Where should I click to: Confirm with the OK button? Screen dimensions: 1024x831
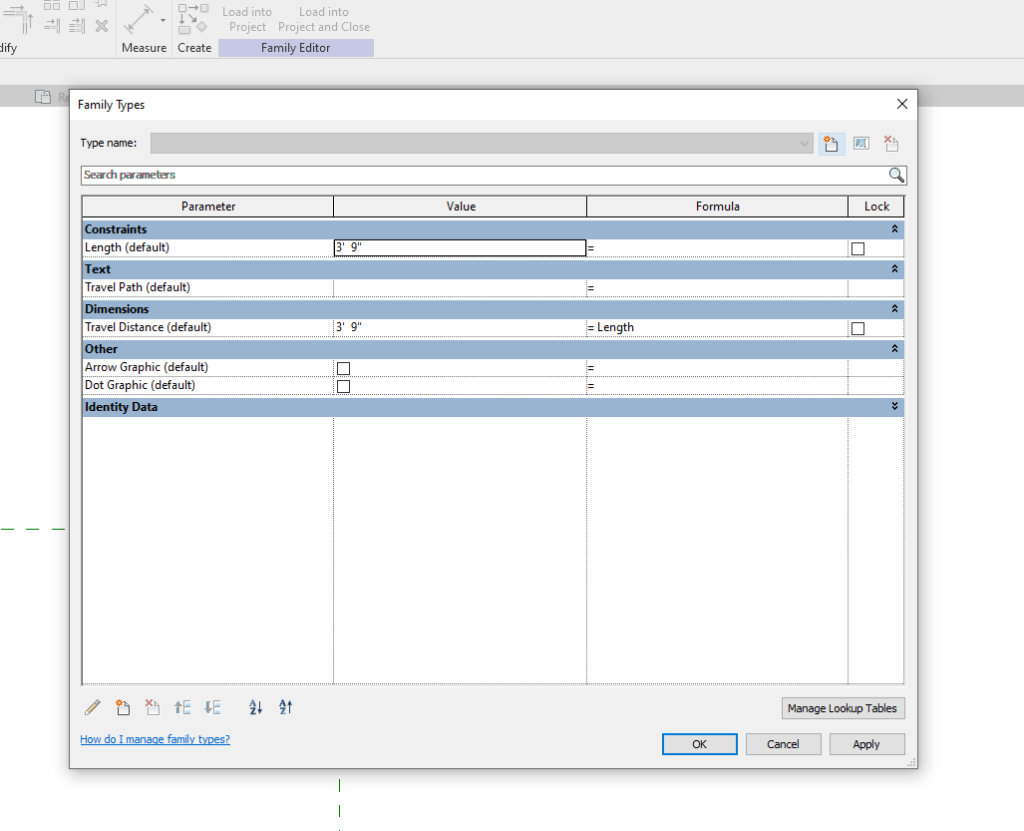click(x=699, y=744)
